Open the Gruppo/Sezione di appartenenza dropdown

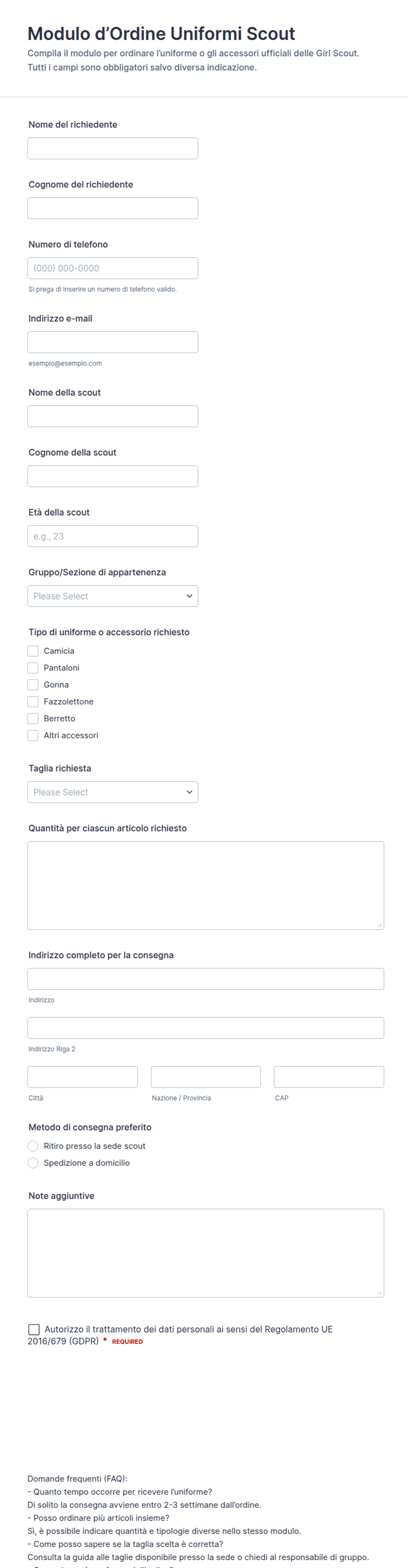coord(112,596)
